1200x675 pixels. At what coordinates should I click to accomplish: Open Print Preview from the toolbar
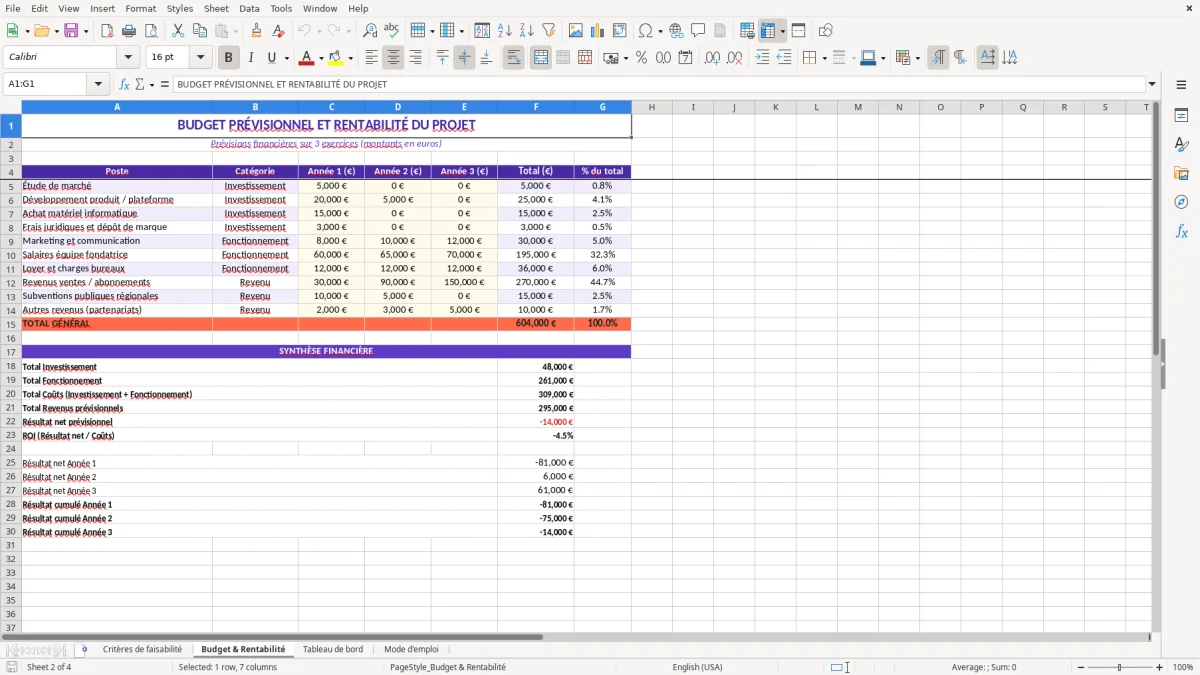click(151, 31)
